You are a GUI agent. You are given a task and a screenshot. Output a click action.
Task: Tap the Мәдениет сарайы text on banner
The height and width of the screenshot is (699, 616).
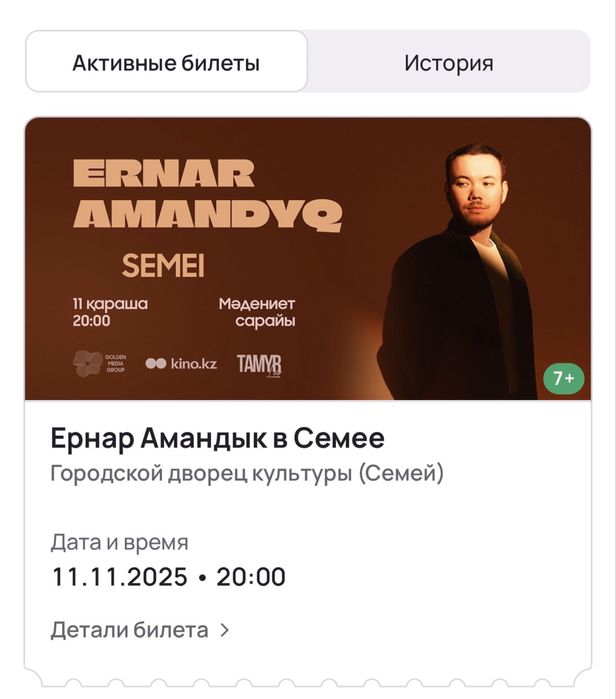pyautogui.click(x=257, y=313)
